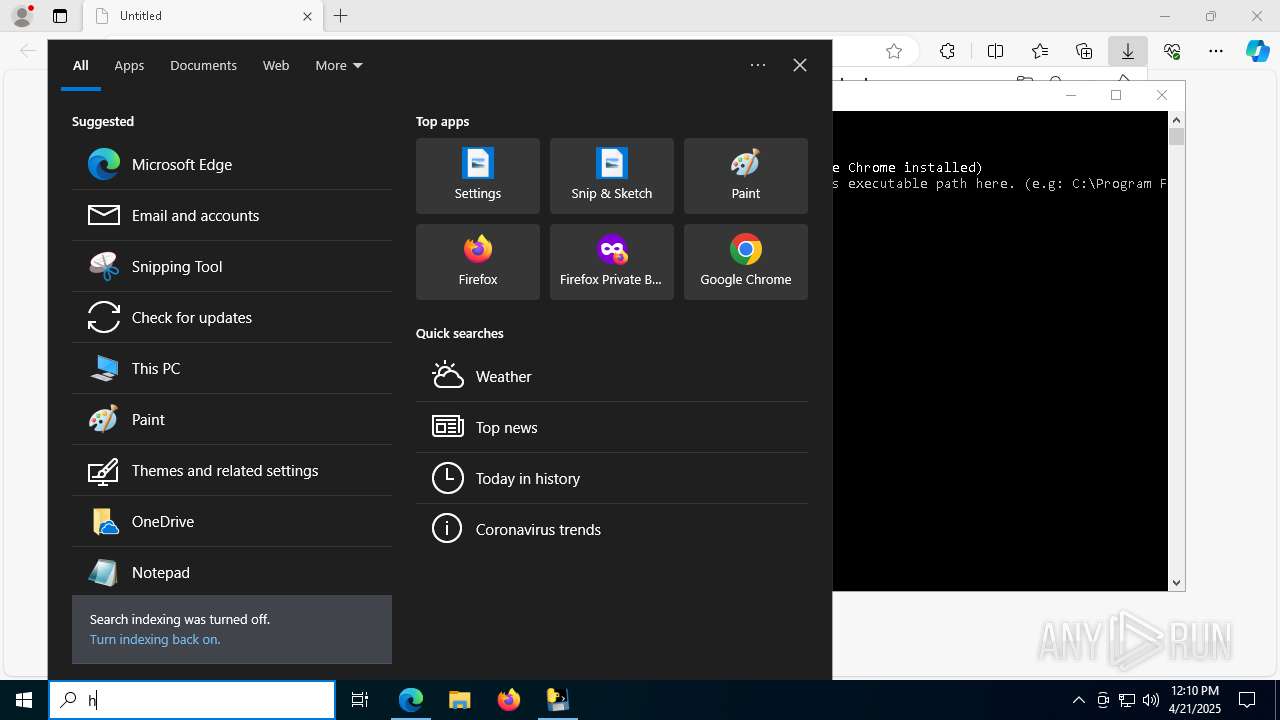The image size is (1280, 720).
Task: Open Edge tab actions menu
Action: click(60, 16)
